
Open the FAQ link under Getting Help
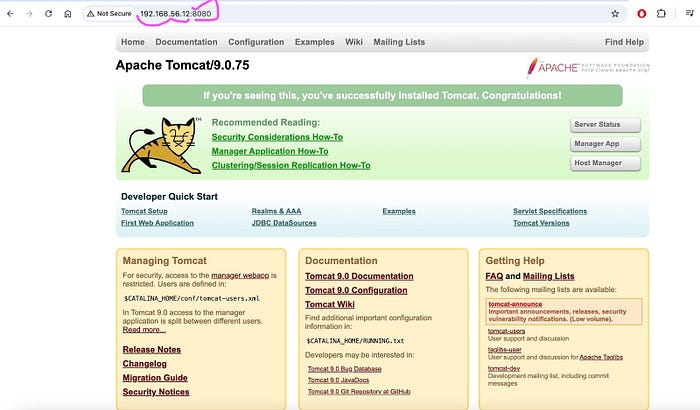click(x=494, y=276)
